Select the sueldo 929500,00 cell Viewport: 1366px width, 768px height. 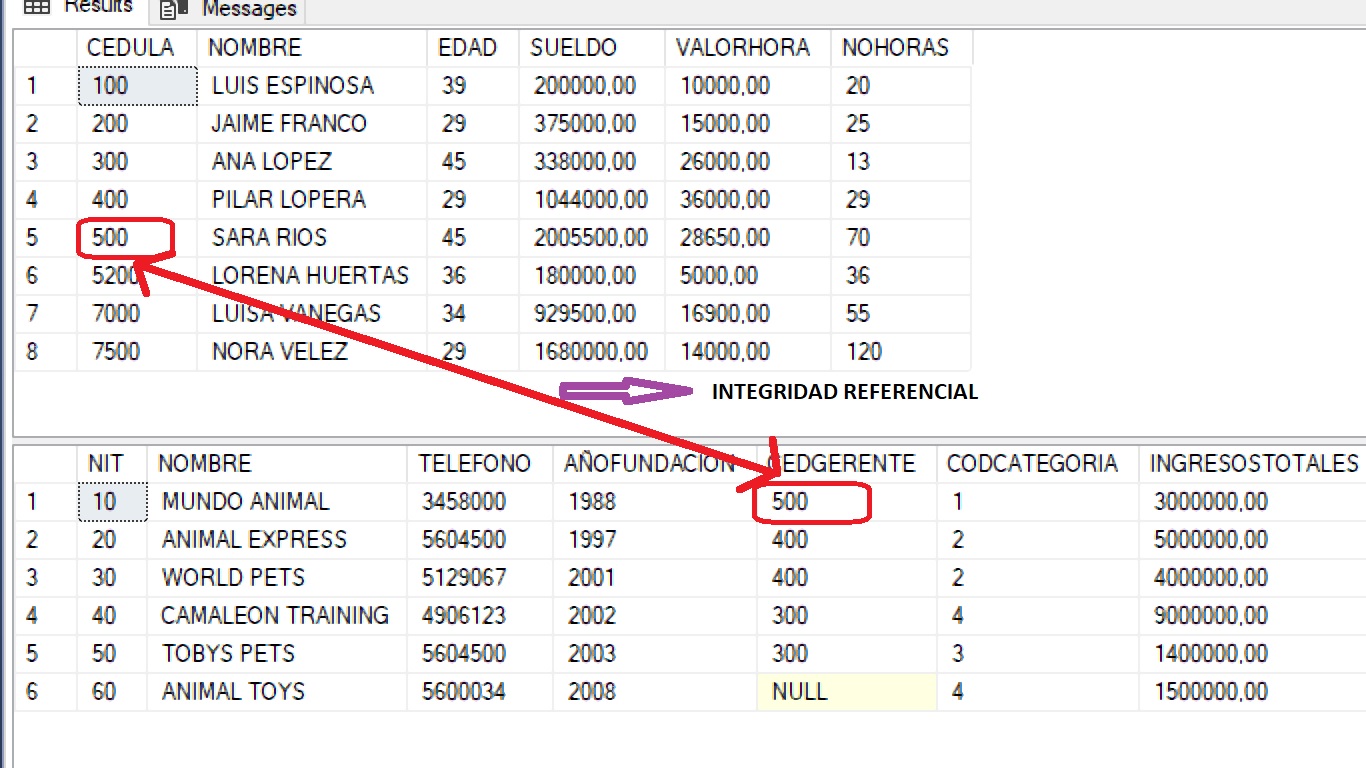pos(592,314)
